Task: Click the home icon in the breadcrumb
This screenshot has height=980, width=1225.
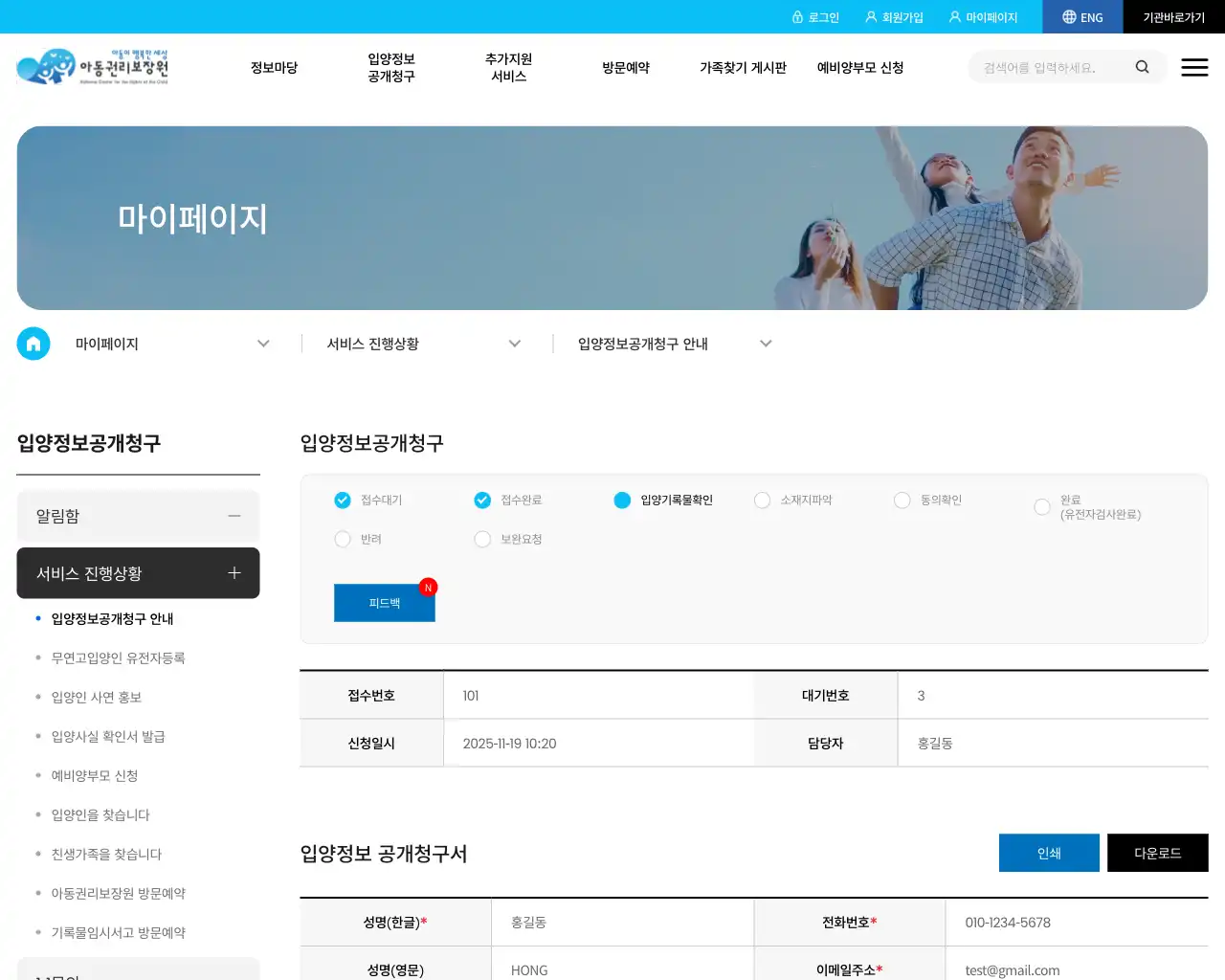Action: point(33,344)
